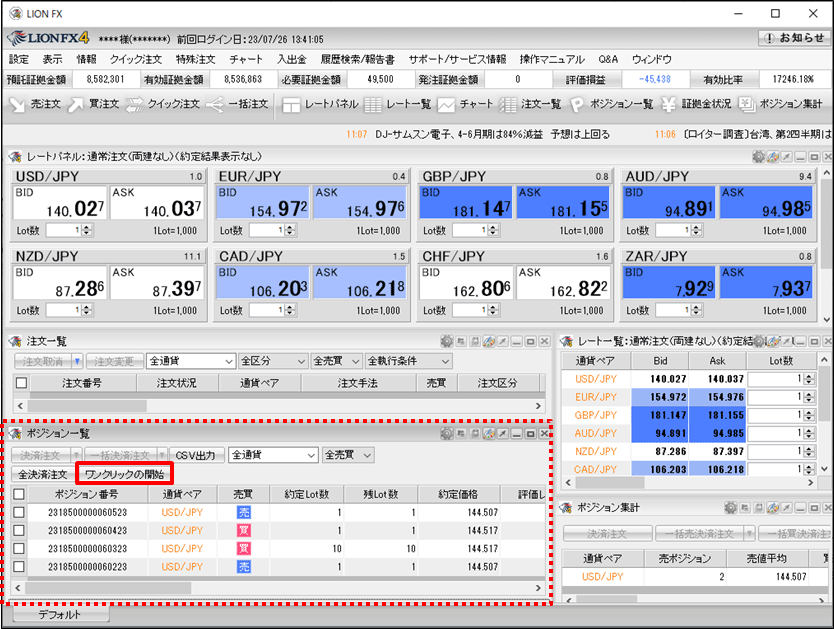Click 全決済注文 button

click(x=43, y=474)
